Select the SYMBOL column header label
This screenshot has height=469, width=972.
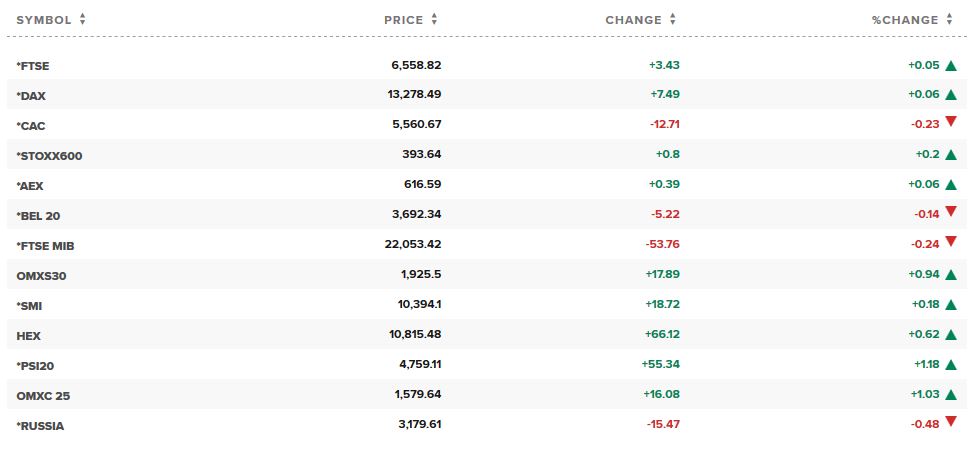coord(44,20)
